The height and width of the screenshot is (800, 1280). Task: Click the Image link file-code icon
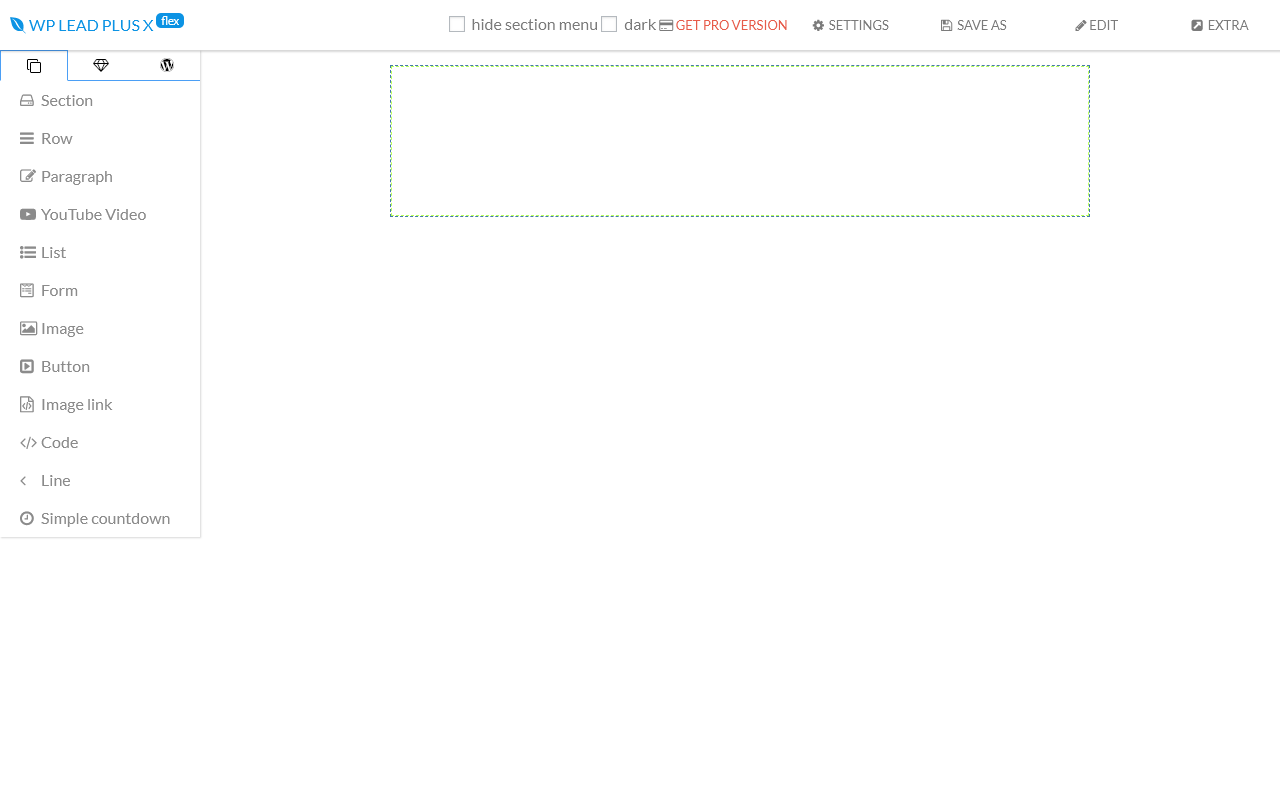[27, 404]
